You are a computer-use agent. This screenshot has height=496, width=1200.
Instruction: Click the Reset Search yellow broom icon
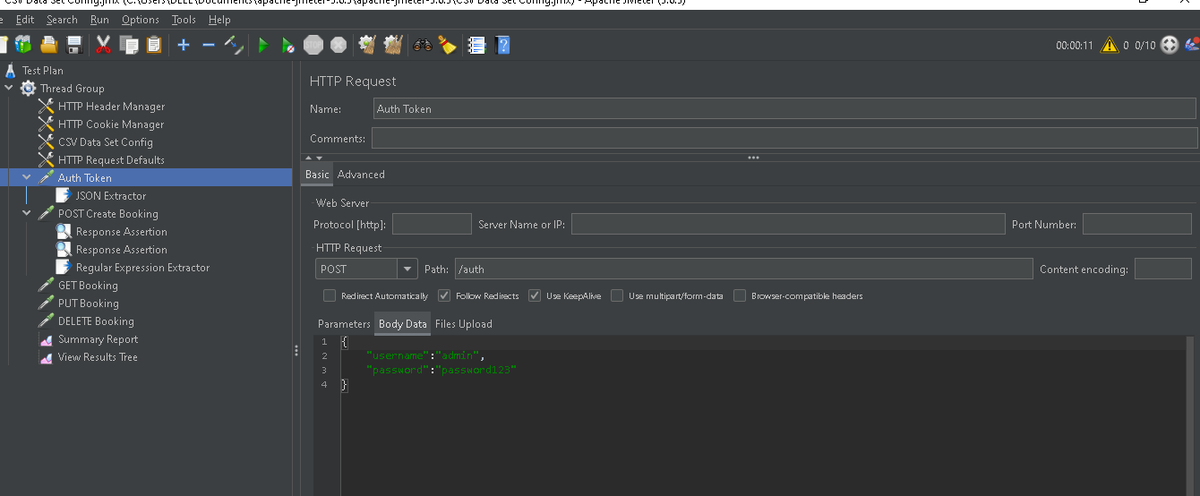(447, 45)
